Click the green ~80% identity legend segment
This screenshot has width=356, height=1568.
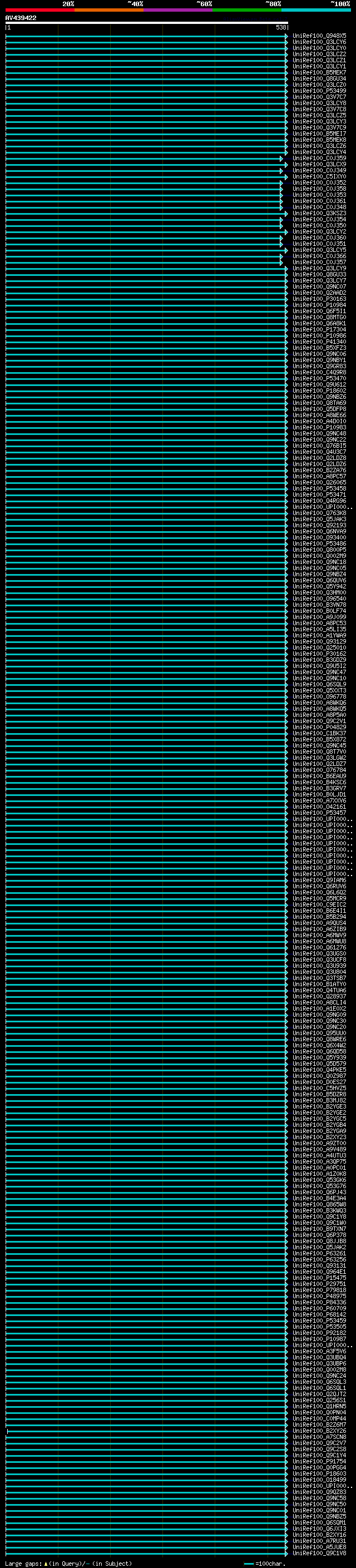(x=247, y=10)
